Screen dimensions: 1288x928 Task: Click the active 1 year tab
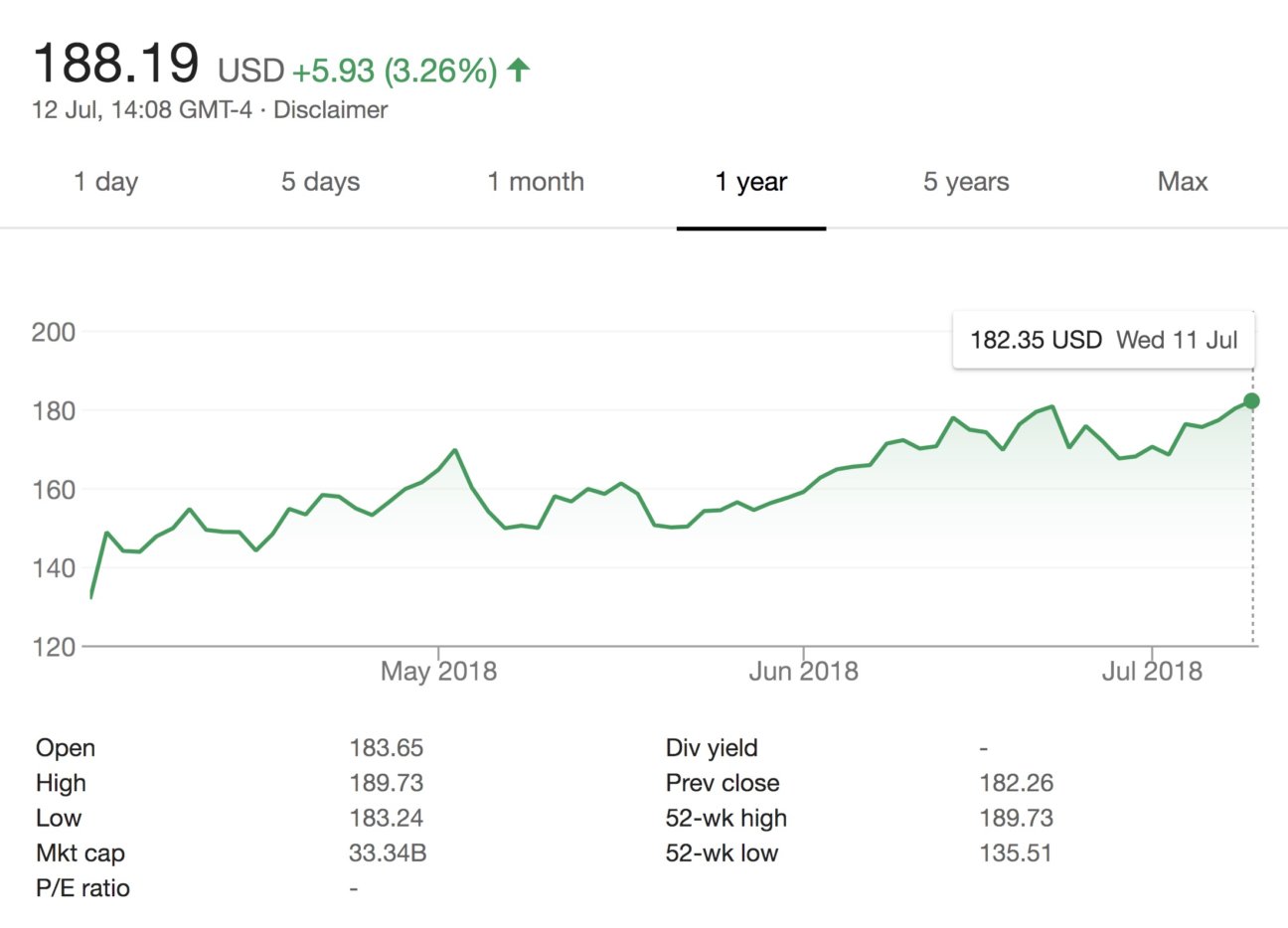(751, 182)
